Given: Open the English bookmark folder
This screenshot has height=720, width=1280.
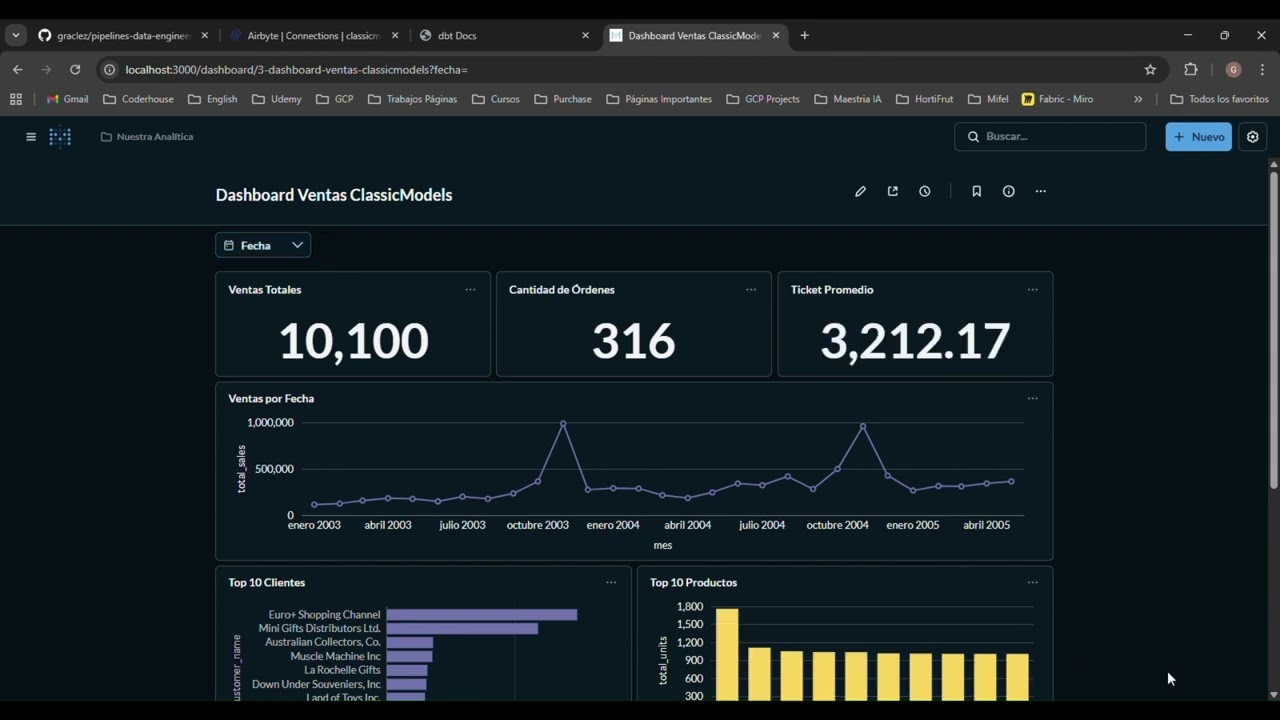Looking at the screenshot, I should pyautogui.click(x=212, y=99).
